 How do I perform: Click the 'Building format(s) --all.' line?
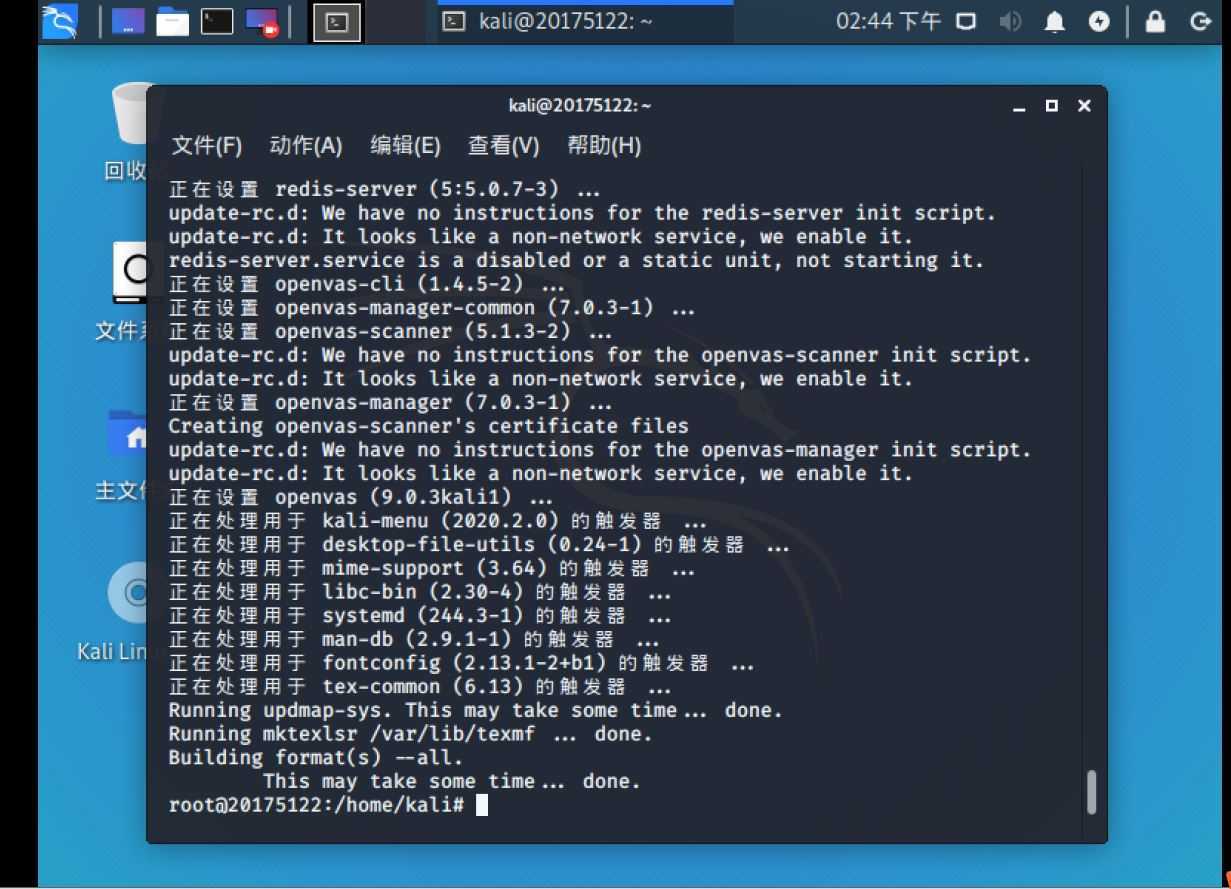(315, 758)
